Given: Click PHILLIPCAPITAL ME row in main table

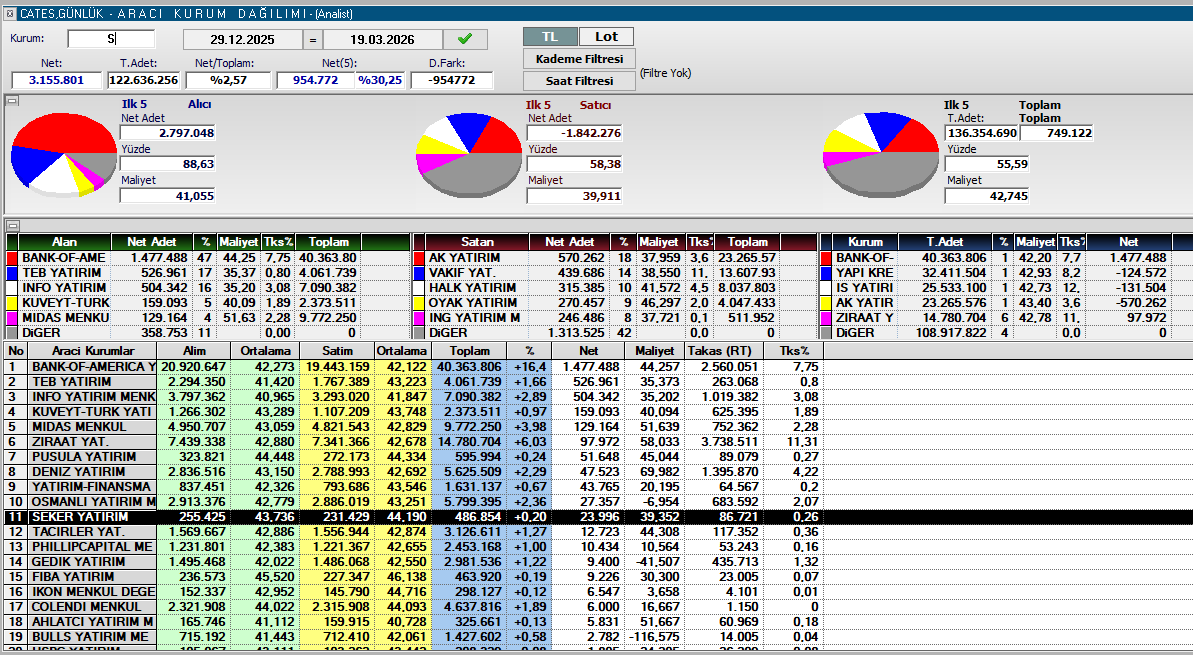Looking at the screenshot, I should click(414, 547).
